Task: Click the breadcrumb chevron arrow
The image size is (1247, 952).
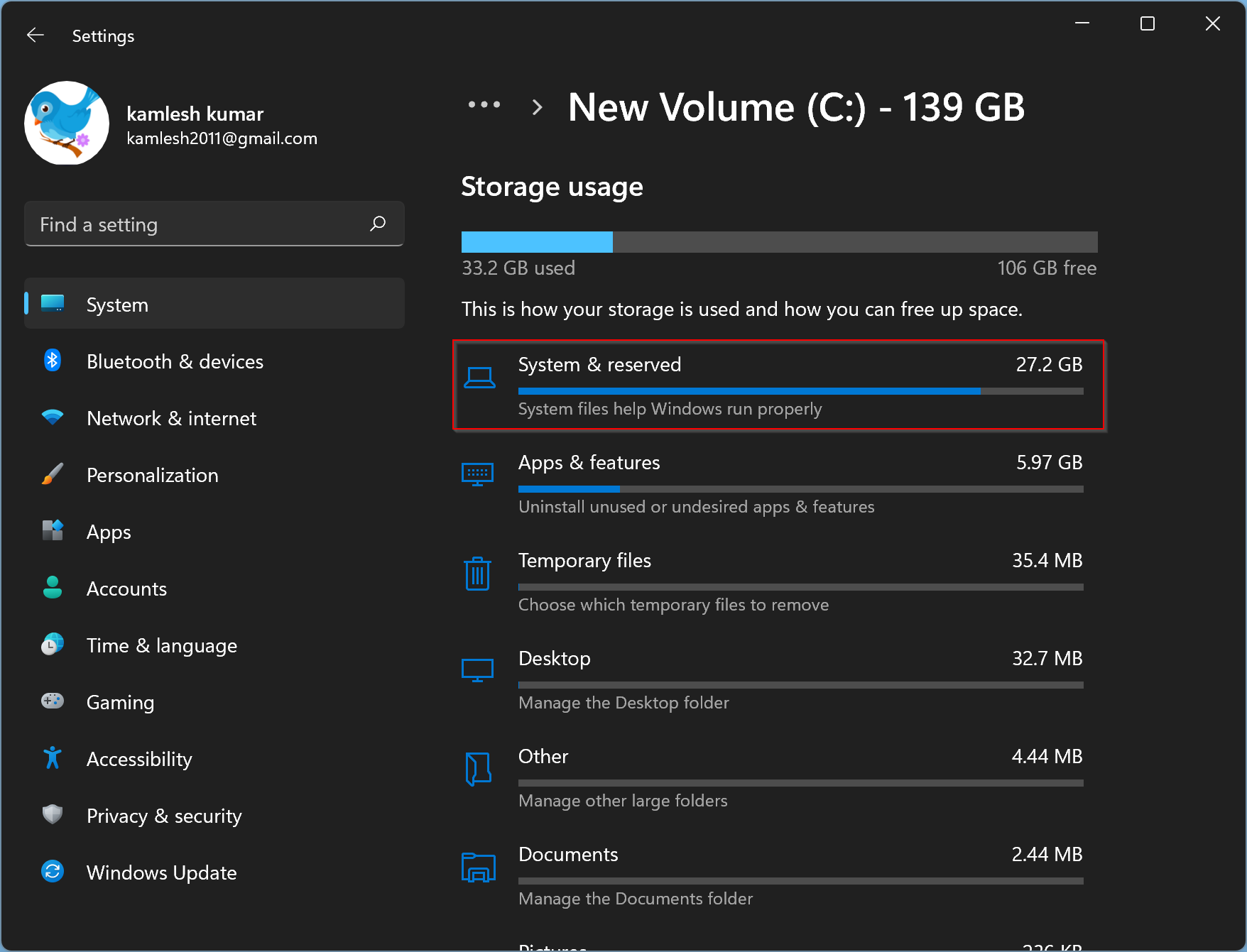Action: point(538,107)
